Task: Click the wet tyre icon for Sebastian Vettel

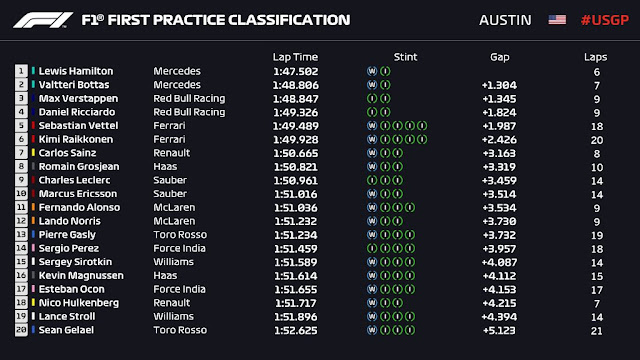Action: click(x=372, y=126)
